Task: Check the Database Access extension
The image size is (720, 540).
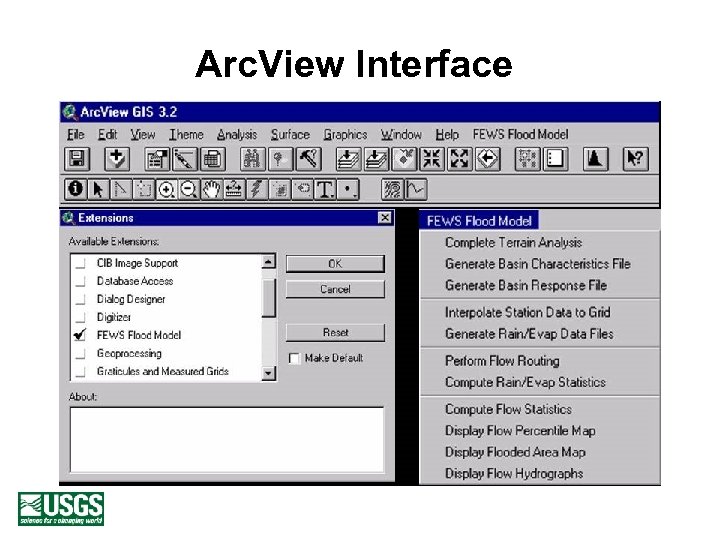Action: click(x=80, y=281)
